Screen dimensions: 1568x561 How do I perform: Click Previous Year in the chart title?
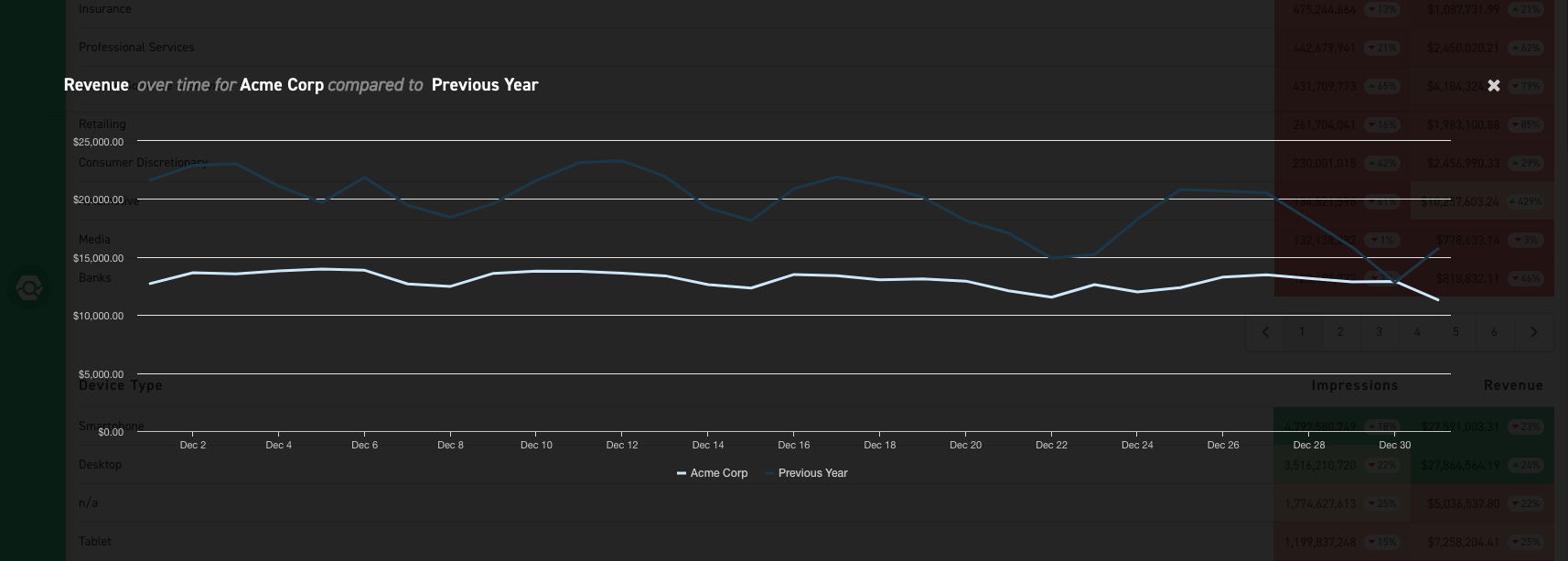pyautogui.click(x=485, y=84)
